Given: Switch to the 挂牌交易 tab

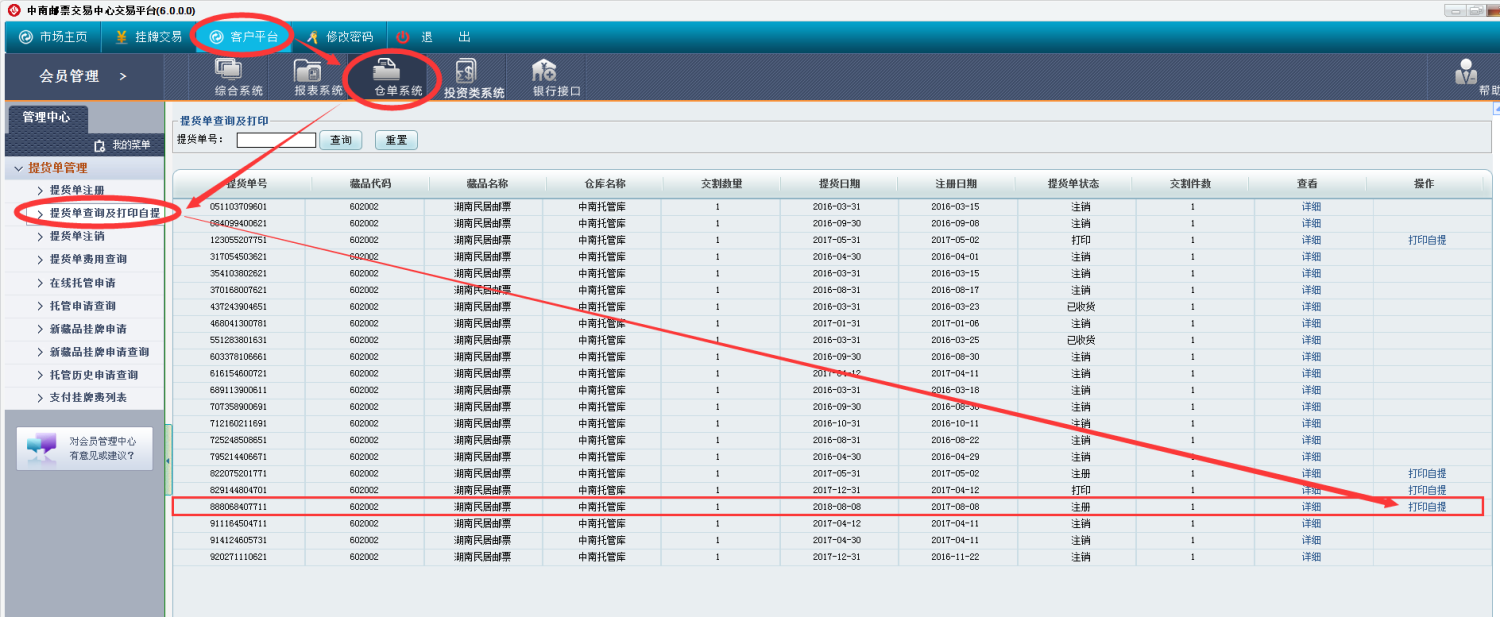Looking at the screenshot, I should click(x=148, y=37).
